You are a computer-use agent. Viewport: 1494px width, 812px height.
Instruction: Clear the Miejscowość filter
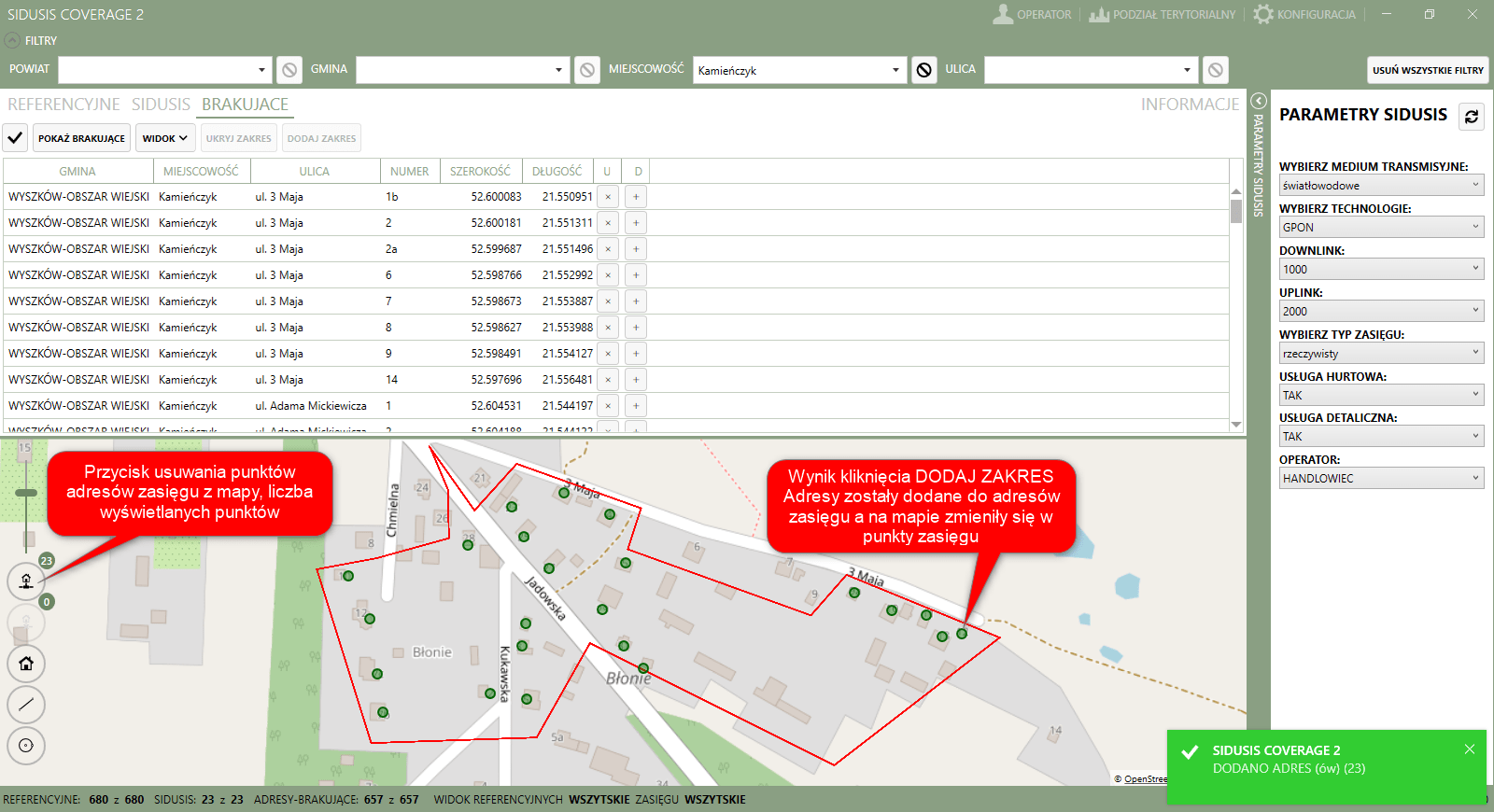[923, 70]
